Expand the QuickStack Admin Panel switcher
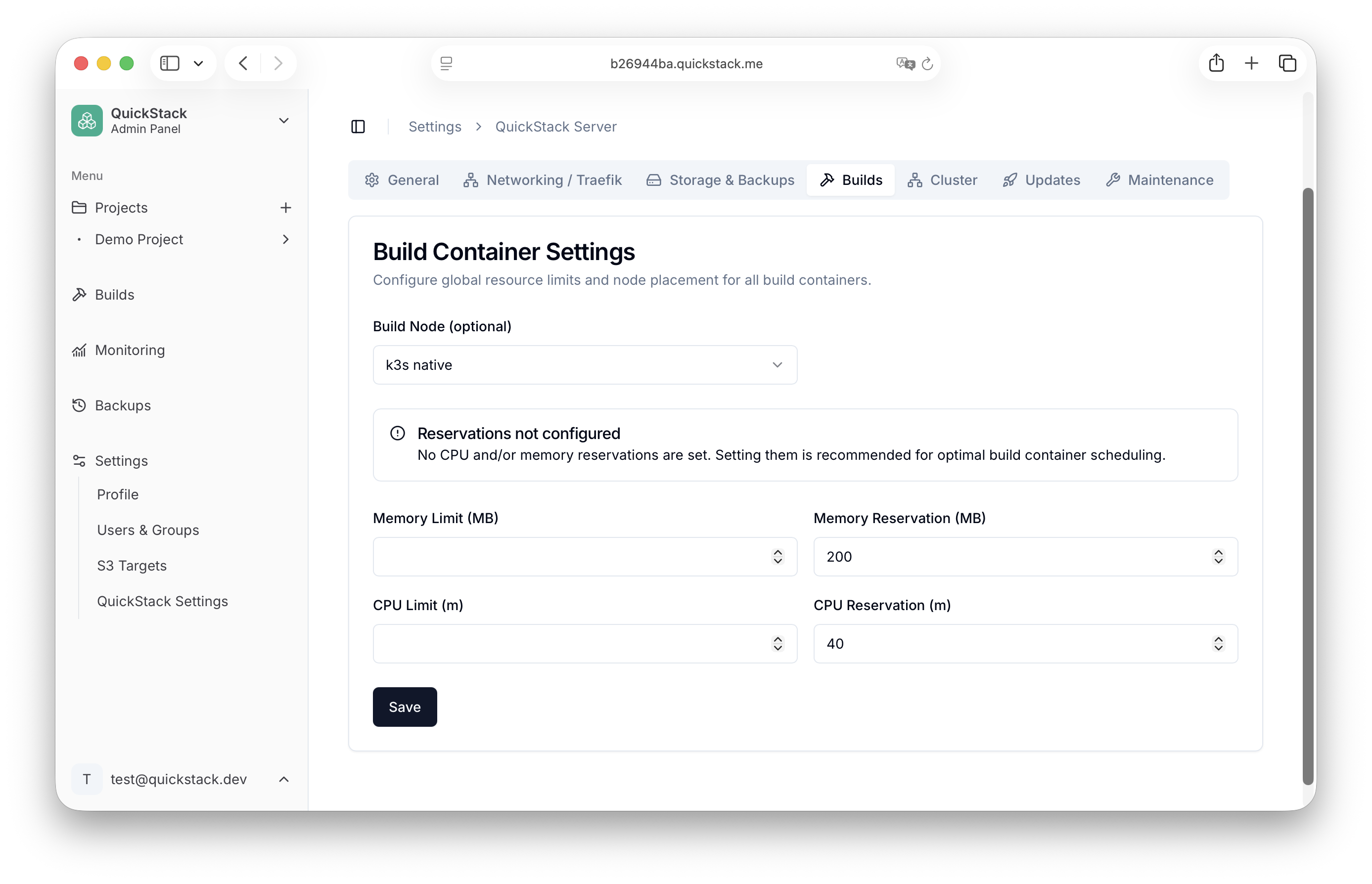This screenshot has height=884, width=1372. pyautogui.click(x=283, y=121)
